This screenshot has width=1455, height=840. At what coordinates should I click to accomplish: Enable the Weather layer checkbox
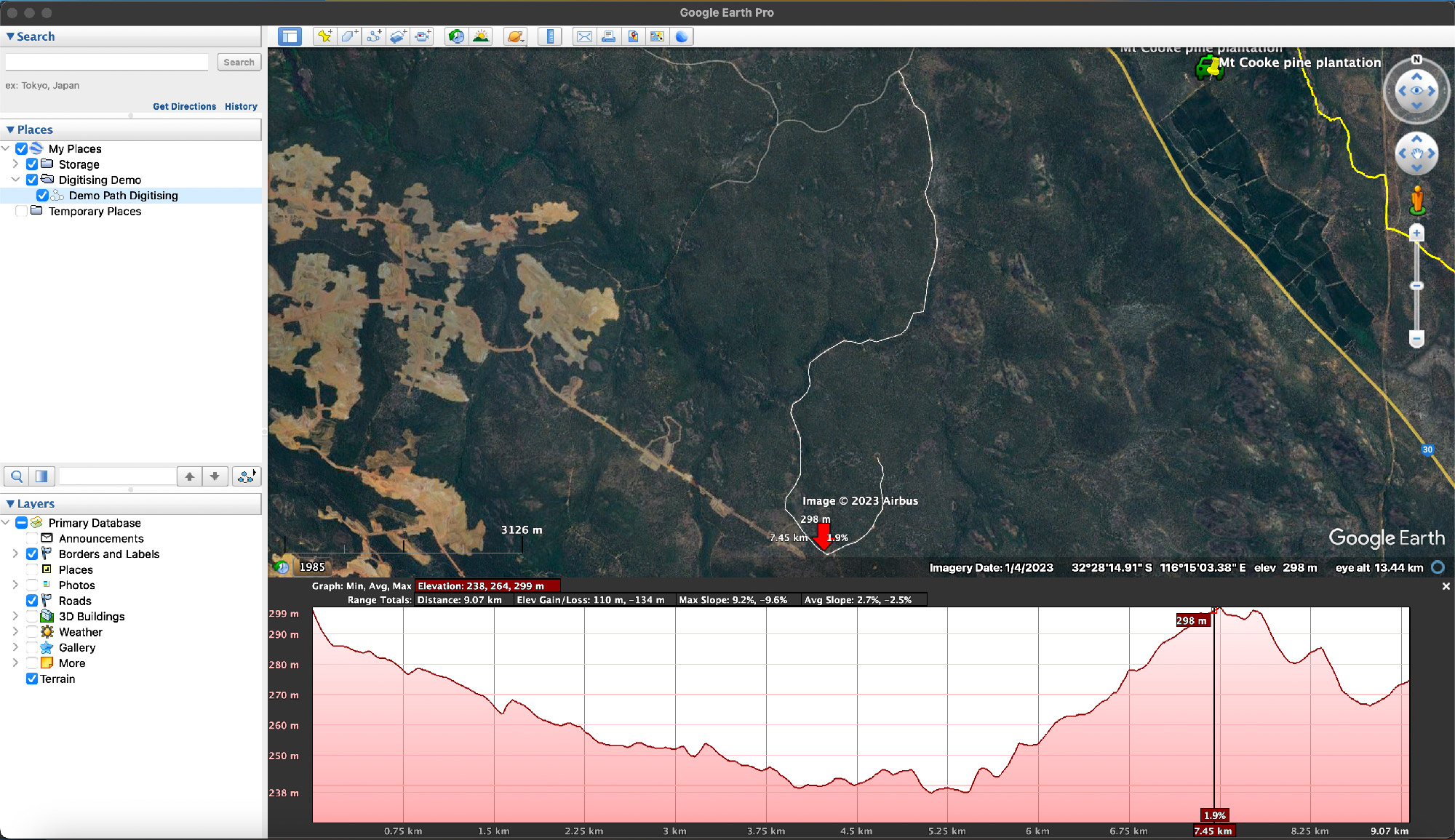click(32, 632)
